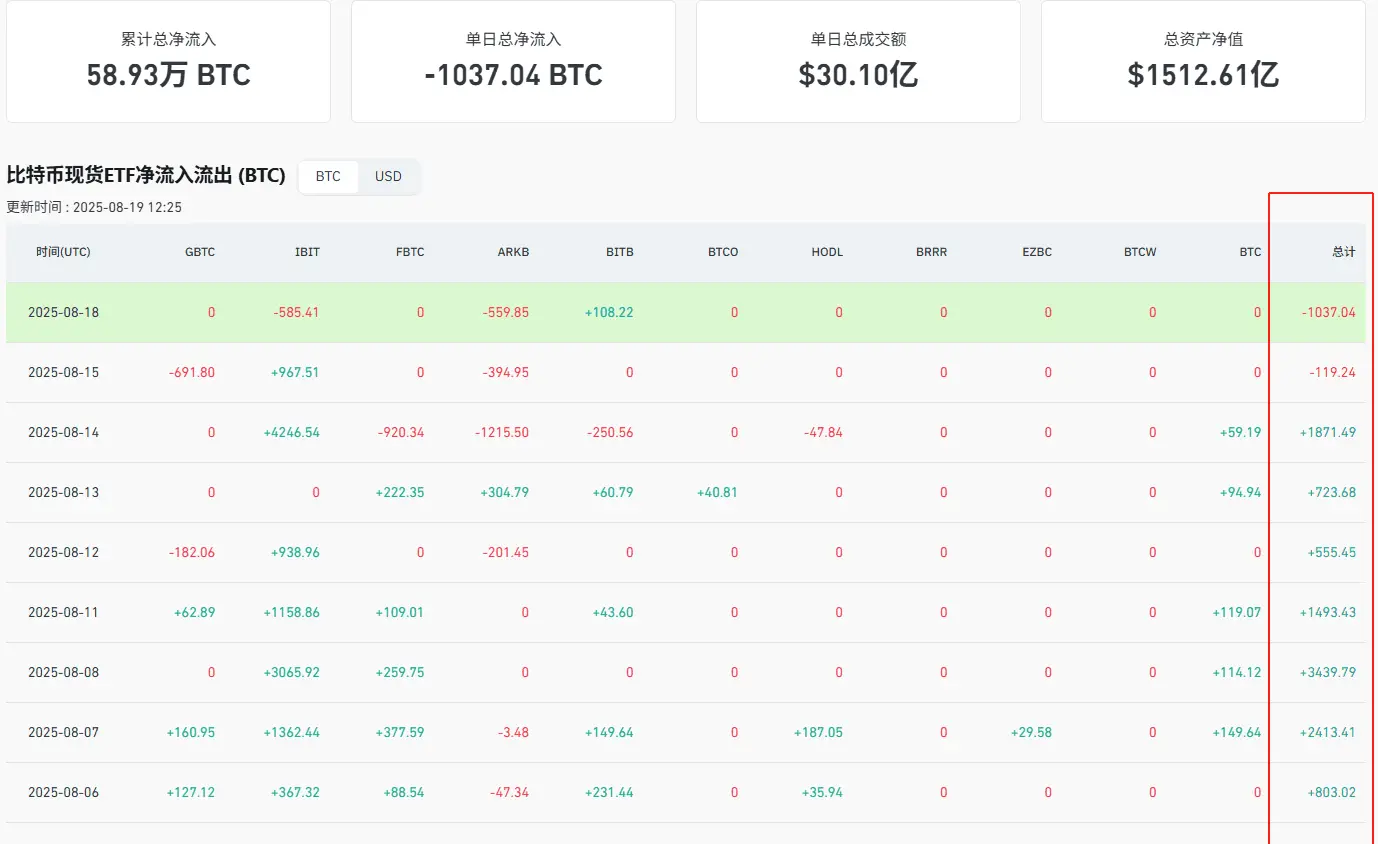Click the -559.85 ARKB value
The image size is (1378, 844).
point(505,312)
